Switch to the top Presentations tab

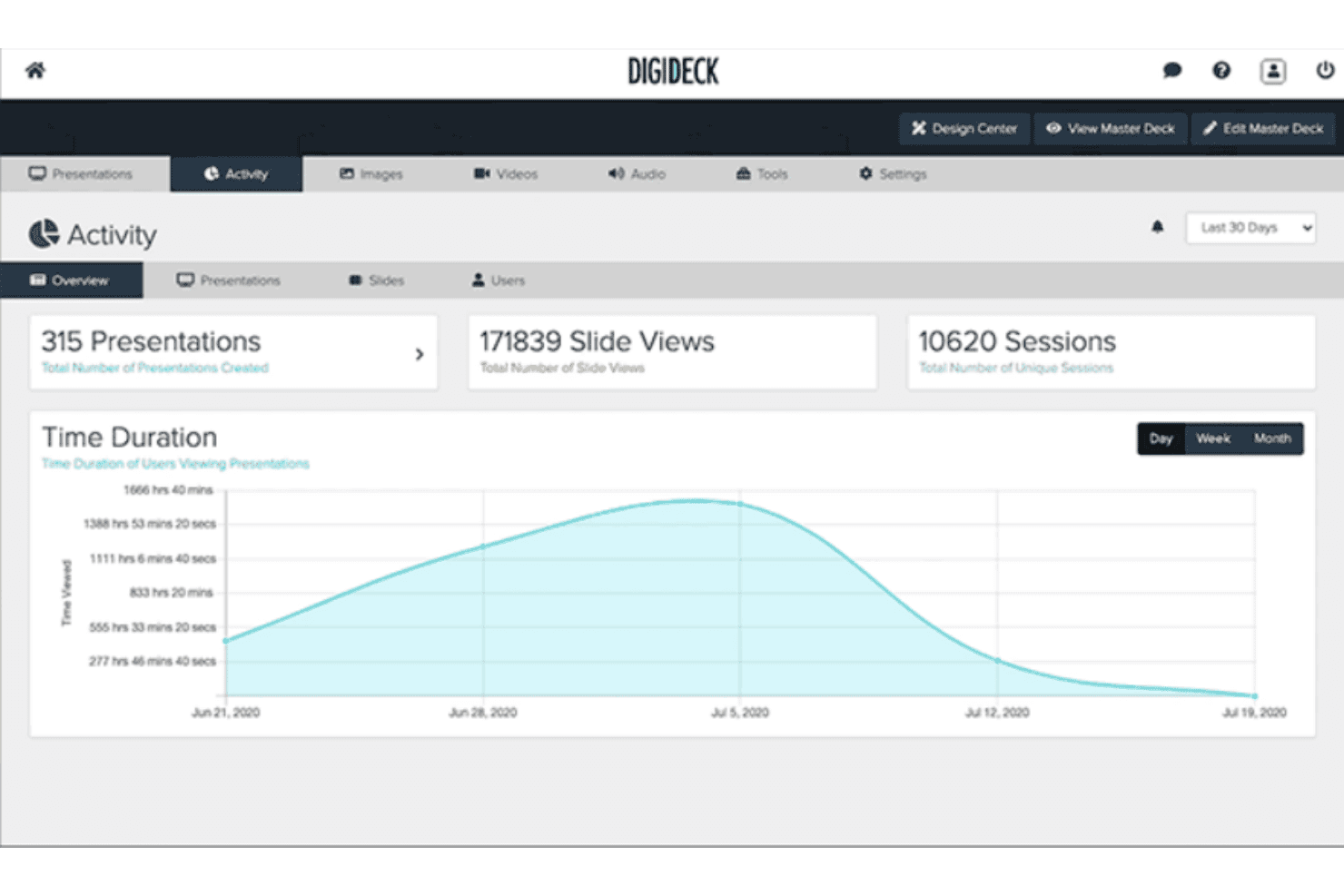[x=81, y=173]
